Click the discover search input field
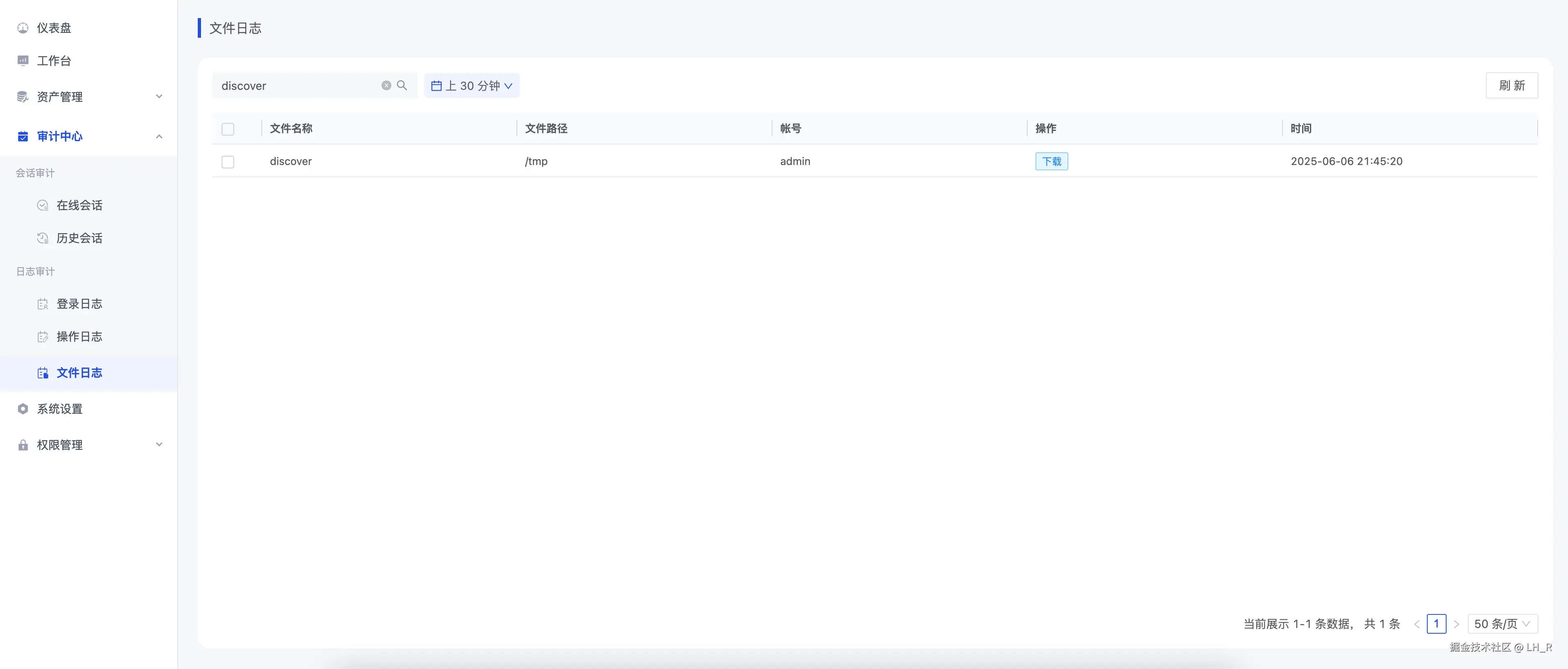Viewport: 1568px width, 669px height. [x=298, y=86]
